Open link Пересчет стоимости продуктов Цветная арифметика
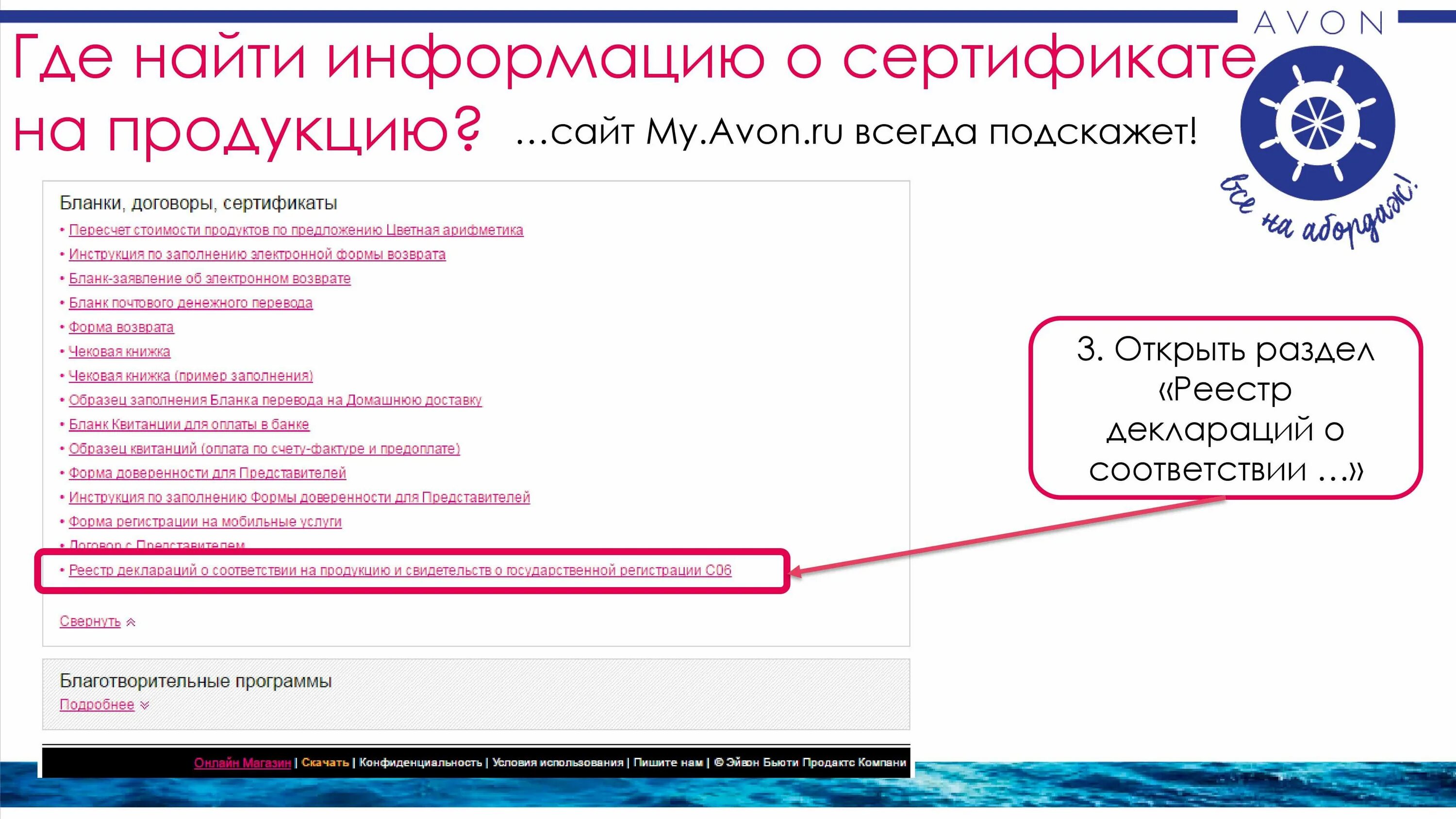Viewport: 1456px width, 819px height. pos(296,230)
